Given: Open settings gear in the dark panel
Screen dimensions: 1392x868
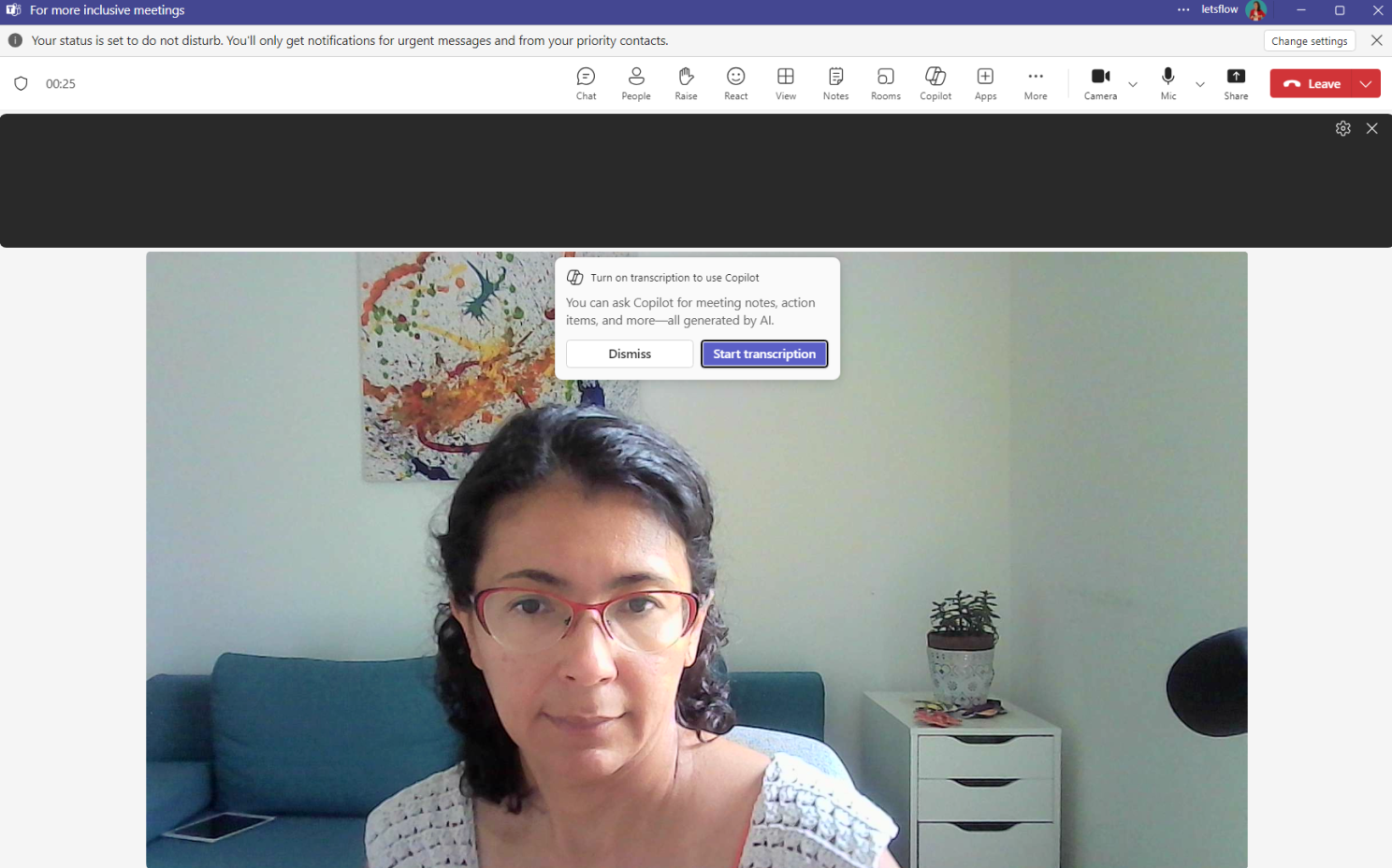Looking at the screenshot, I should click(x=1343, y=128).
